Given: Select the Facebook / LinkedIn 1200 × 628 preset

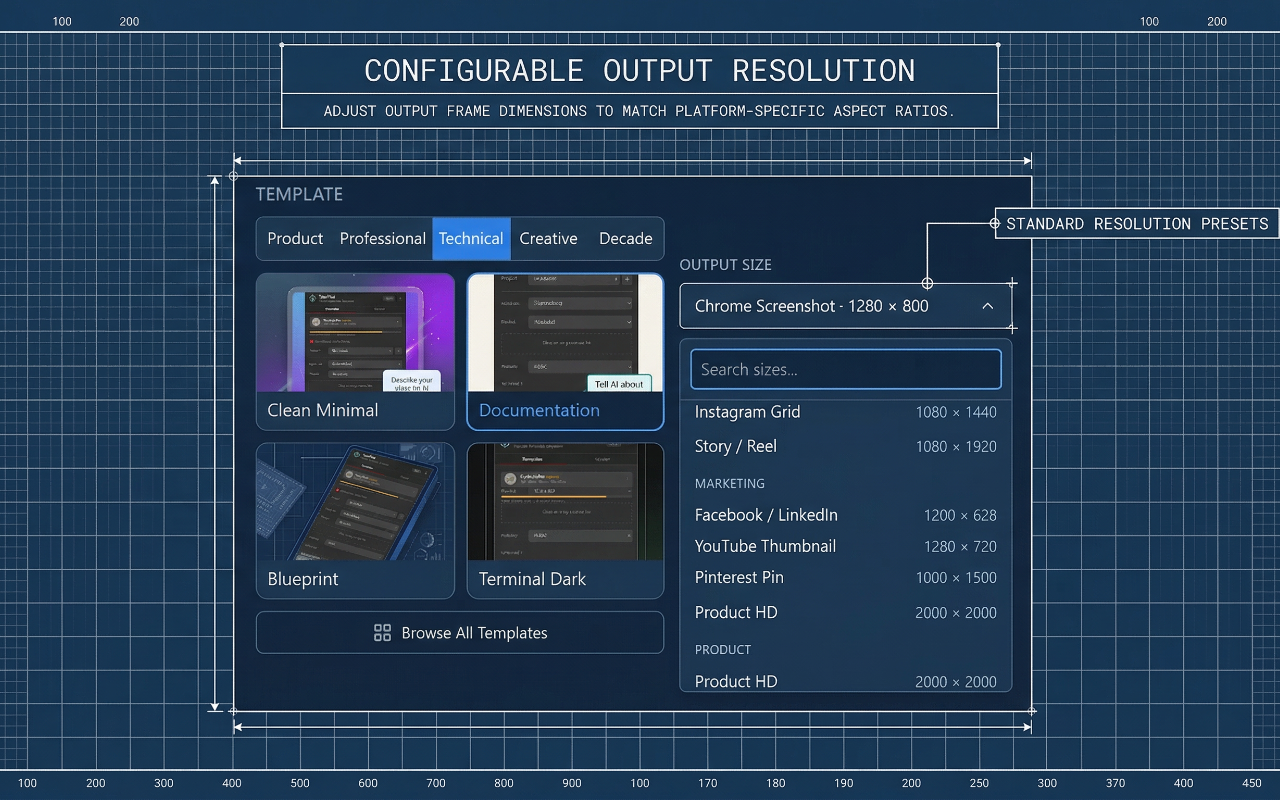Looking at the screenshot, I should coord(845,514).
